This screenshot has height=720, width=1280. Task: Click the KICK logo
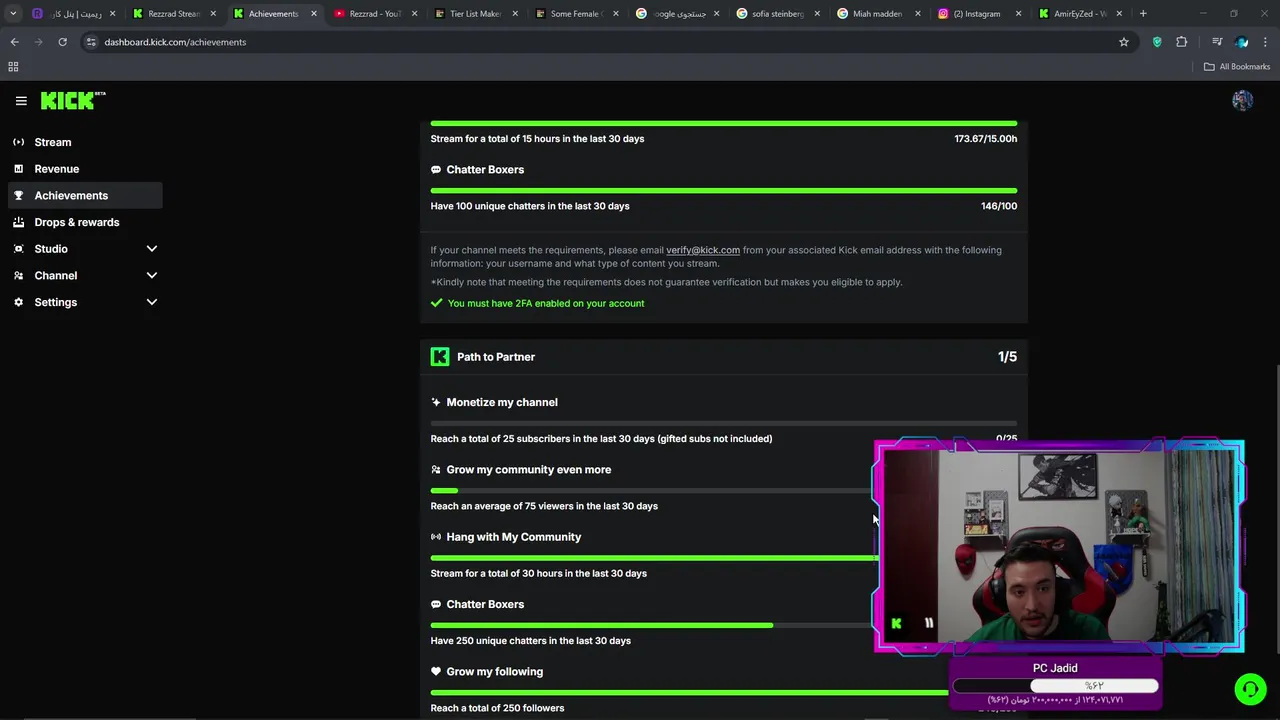point(73,100)
